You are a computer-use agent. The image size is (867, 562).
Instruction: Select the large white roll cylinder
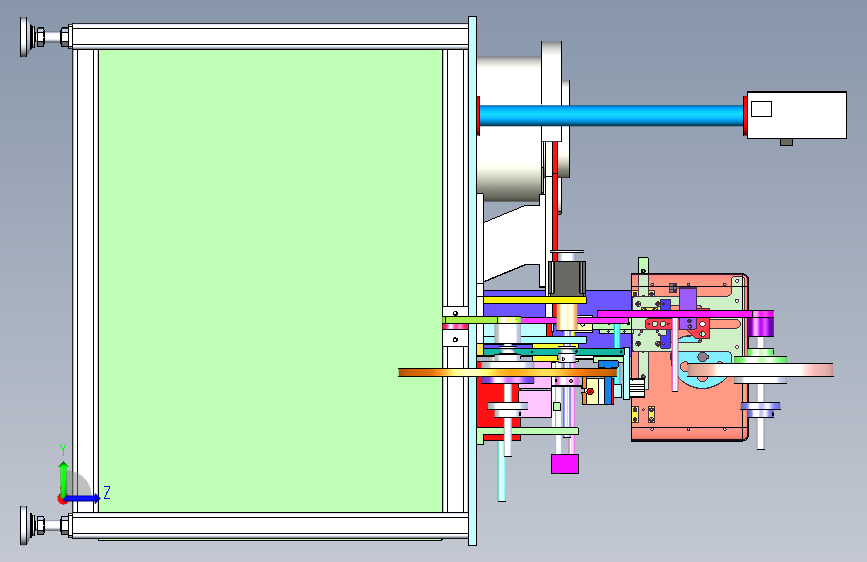point(509,127)
